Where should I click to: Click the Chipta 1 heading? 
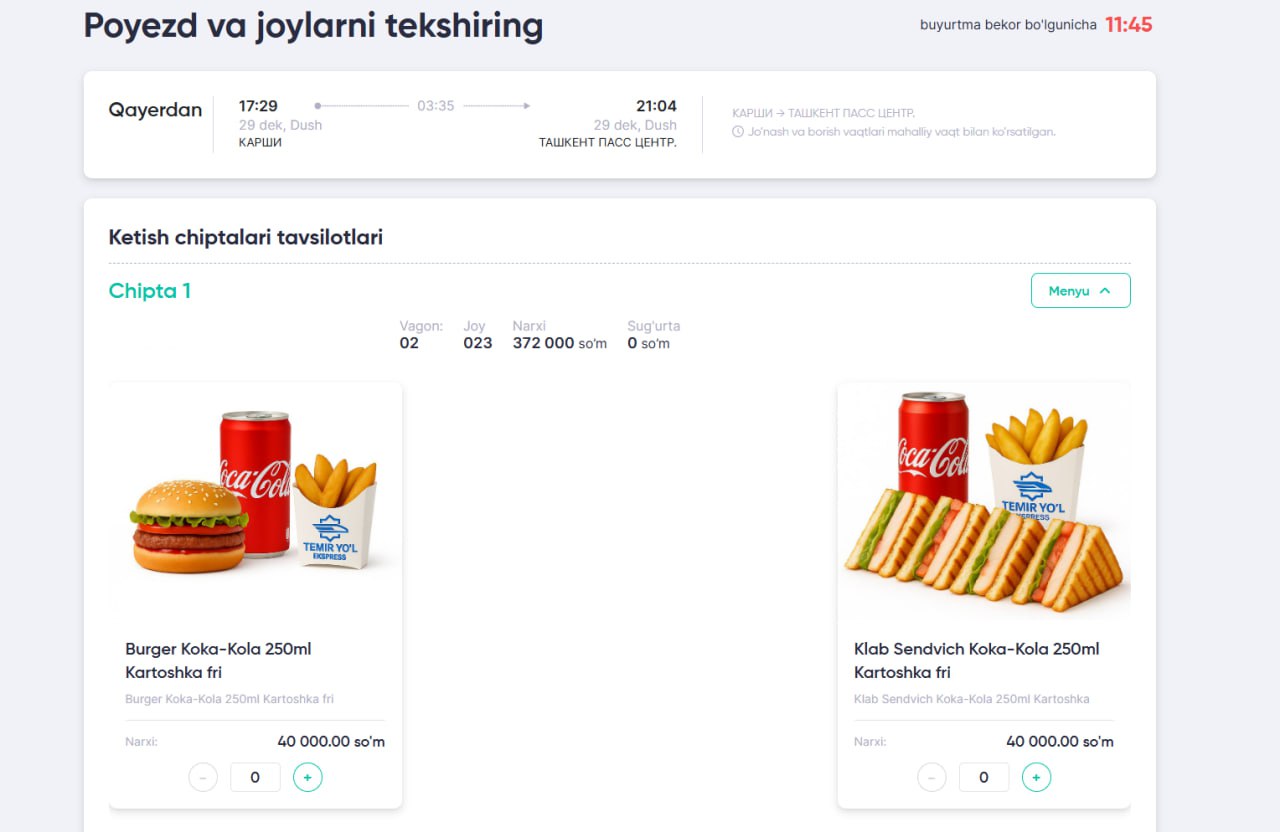click(149, 291)
